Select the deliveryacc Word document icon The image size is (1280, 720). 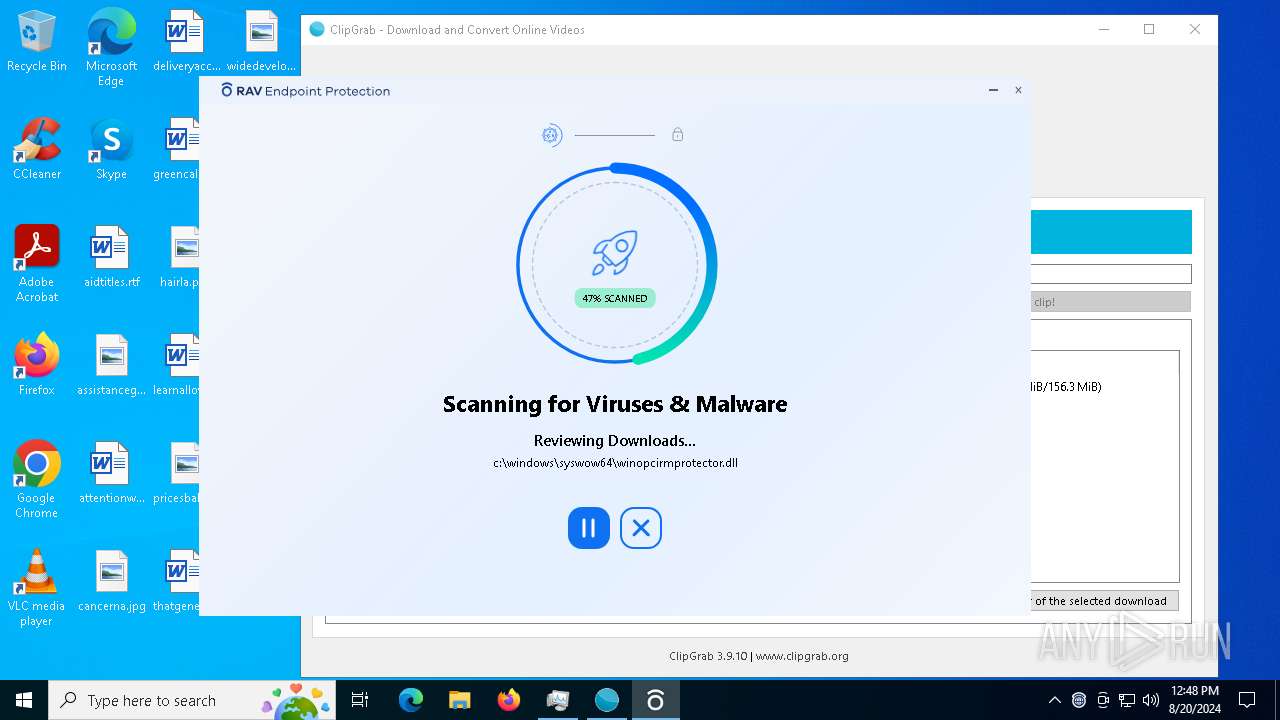pos(185,43)
